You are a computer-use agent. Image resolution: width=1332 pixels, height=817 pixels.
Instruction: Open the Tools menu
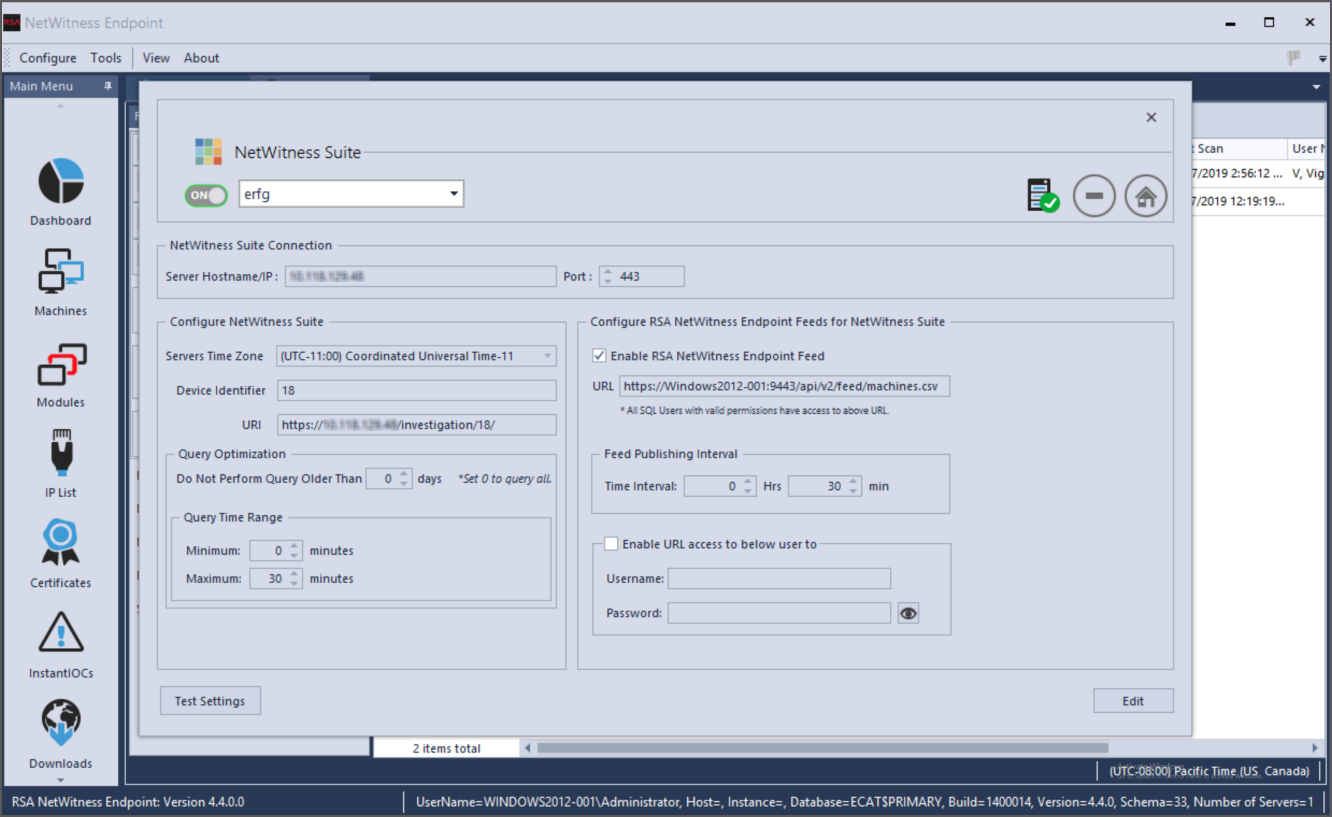pyautogui.click(x=106, y=58)
